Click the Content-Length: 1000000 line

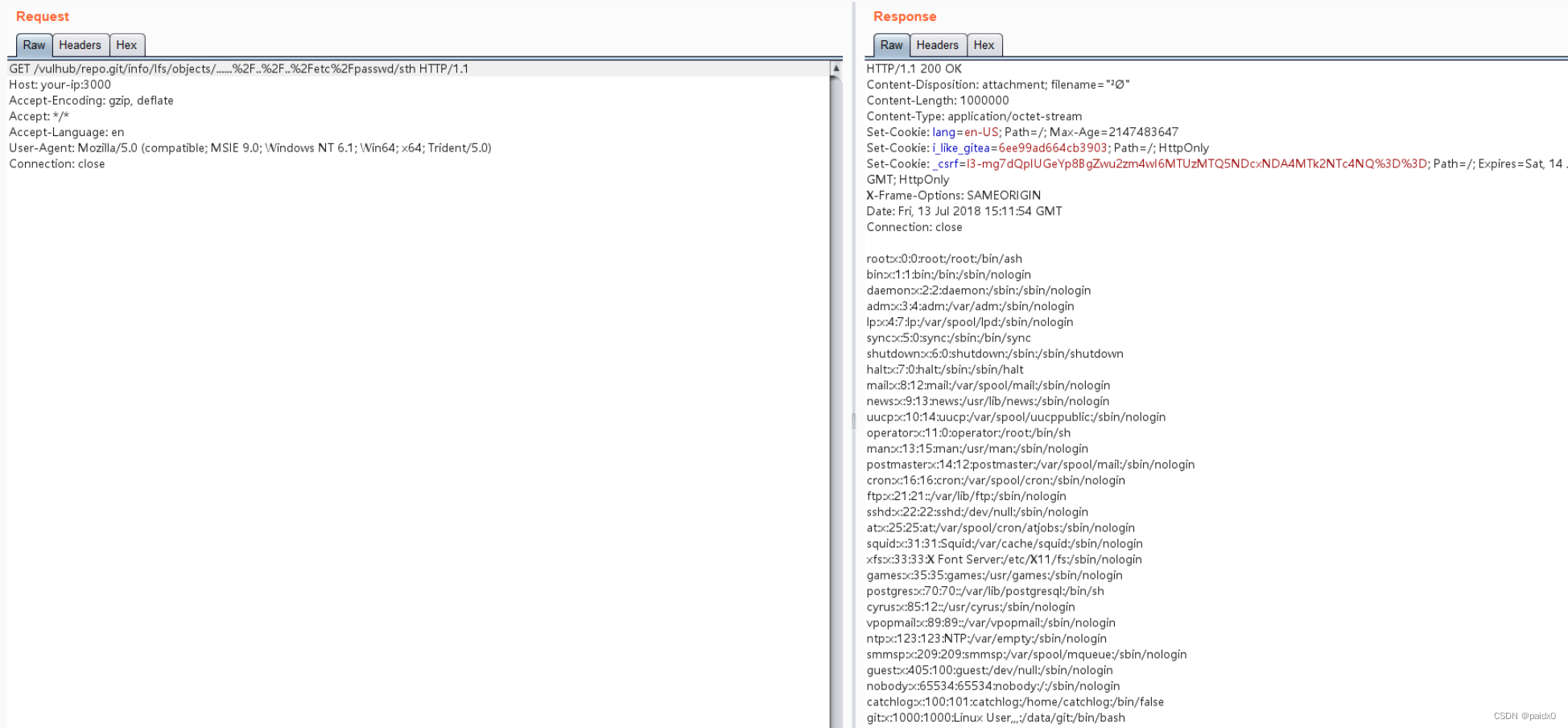pos(938,101)
